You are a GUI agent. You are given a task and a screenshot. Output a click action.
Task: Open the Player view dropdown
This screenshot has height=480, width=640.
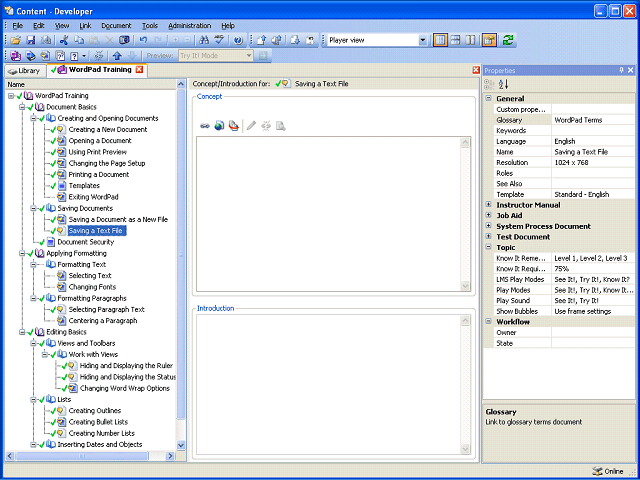tap(422, 40)
